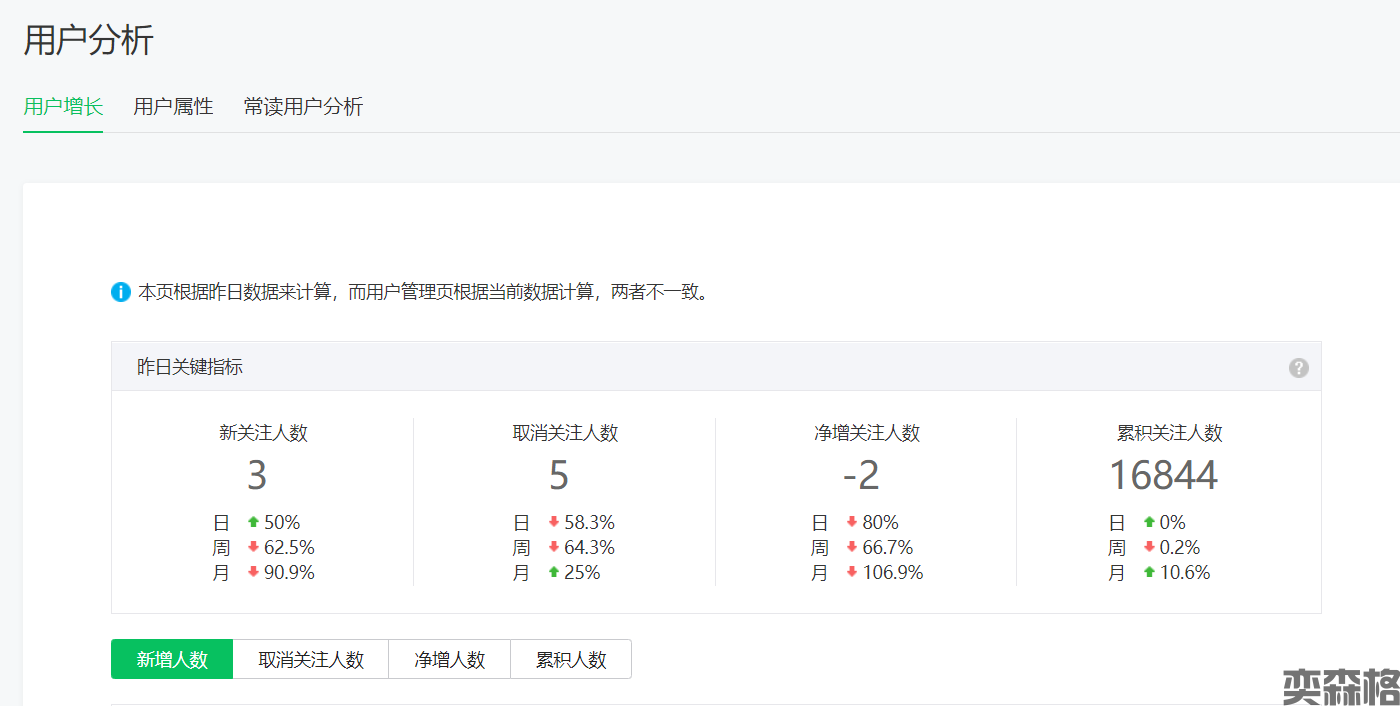Click green up arrow next to 50%
This screenshot has width=1400, height=706.
[253, 522]
